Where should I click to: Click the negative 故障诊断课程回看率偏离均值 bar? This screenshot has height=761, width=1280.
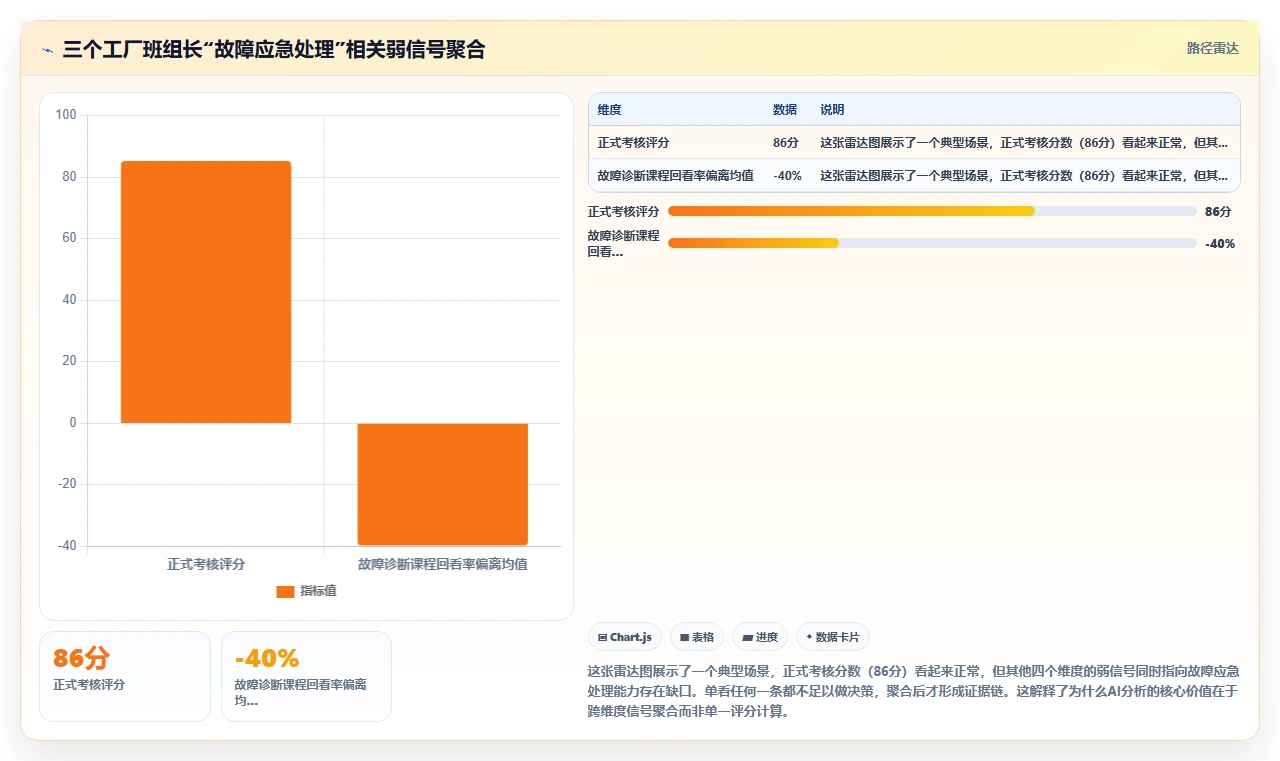point(443,484)
